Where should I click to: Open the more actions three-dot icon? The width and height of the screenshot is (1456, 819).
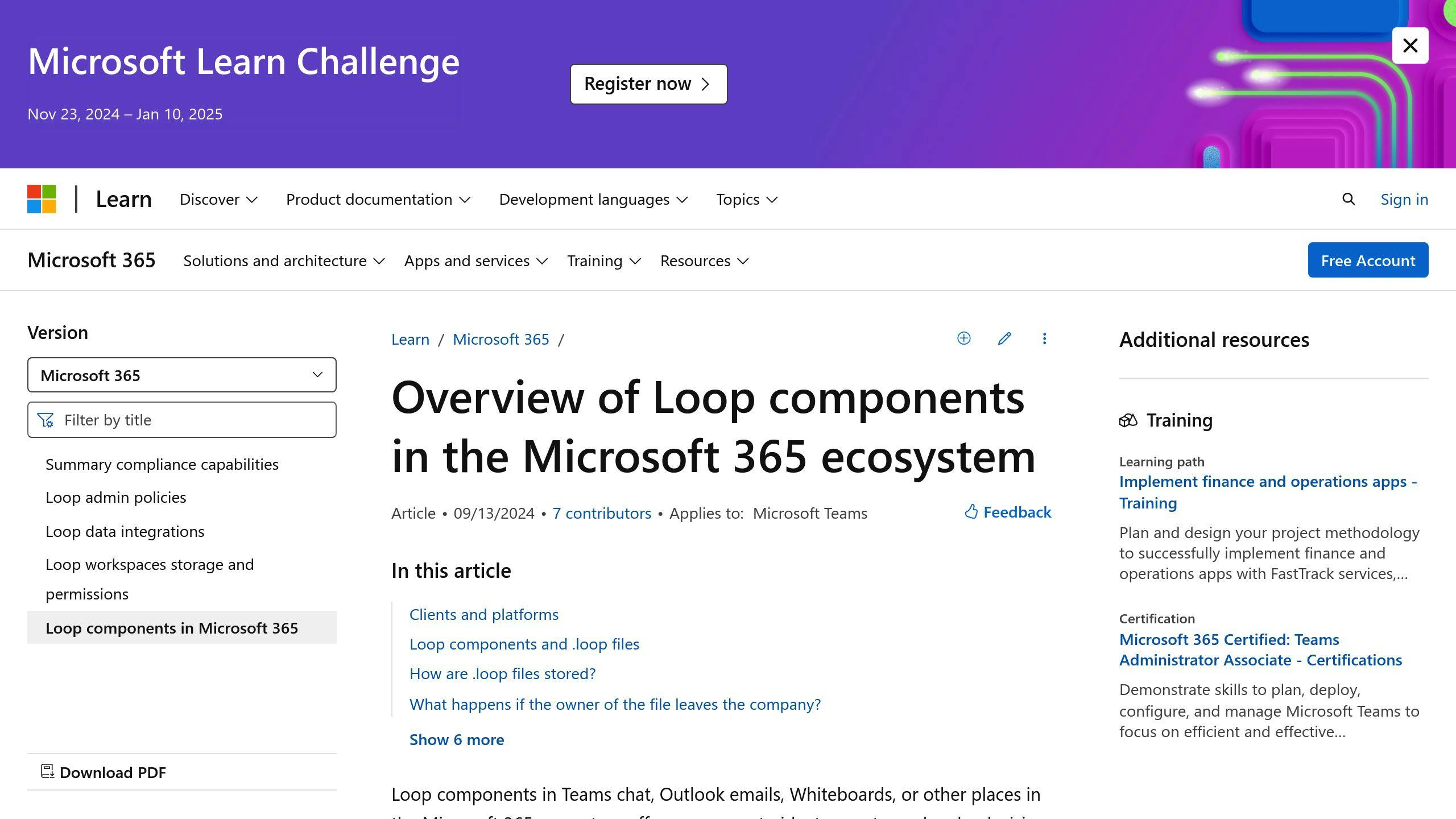(1044, 338)
